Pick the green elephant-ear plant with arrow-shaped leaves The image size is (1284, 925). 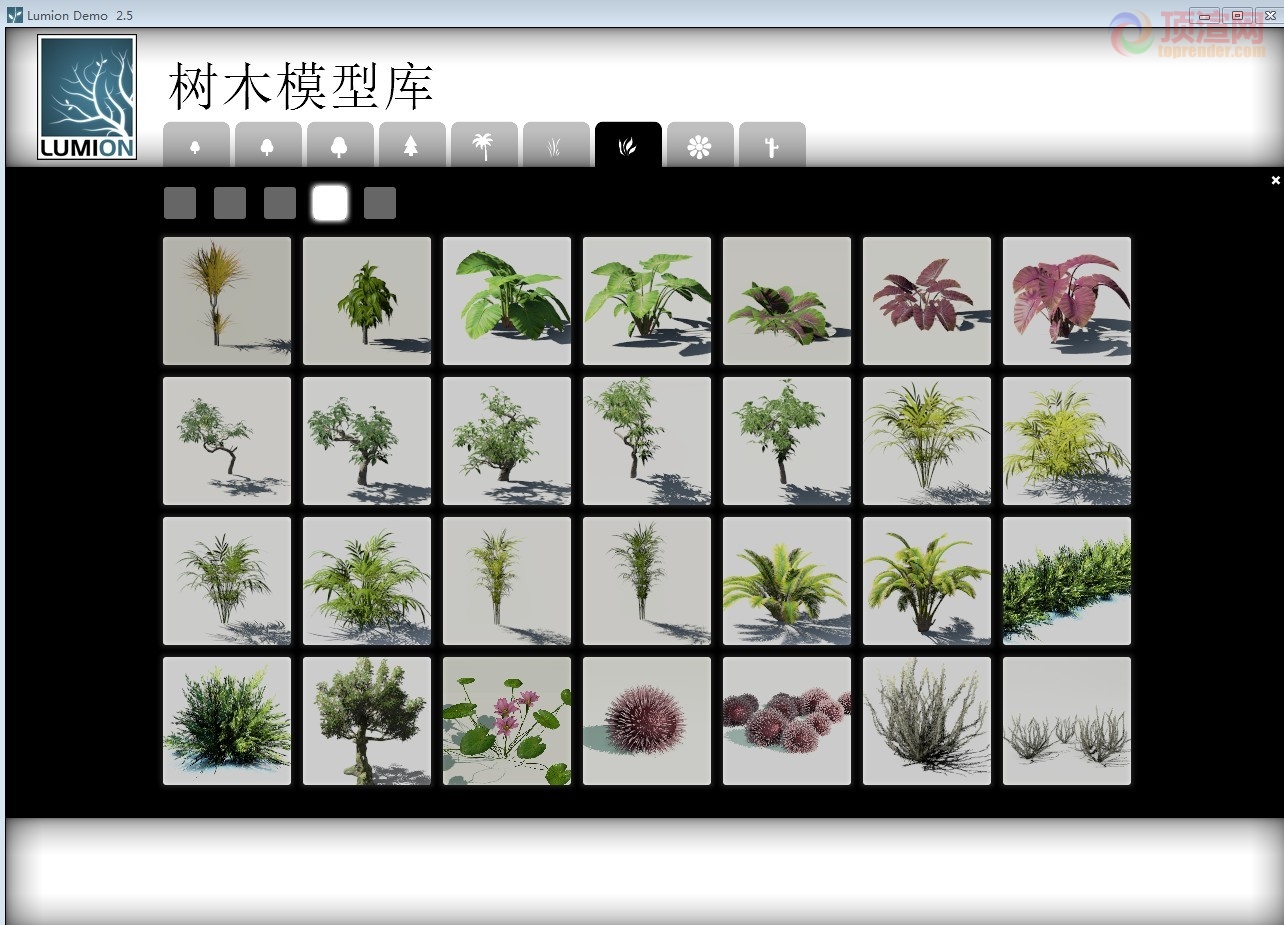tap(647, 301)
